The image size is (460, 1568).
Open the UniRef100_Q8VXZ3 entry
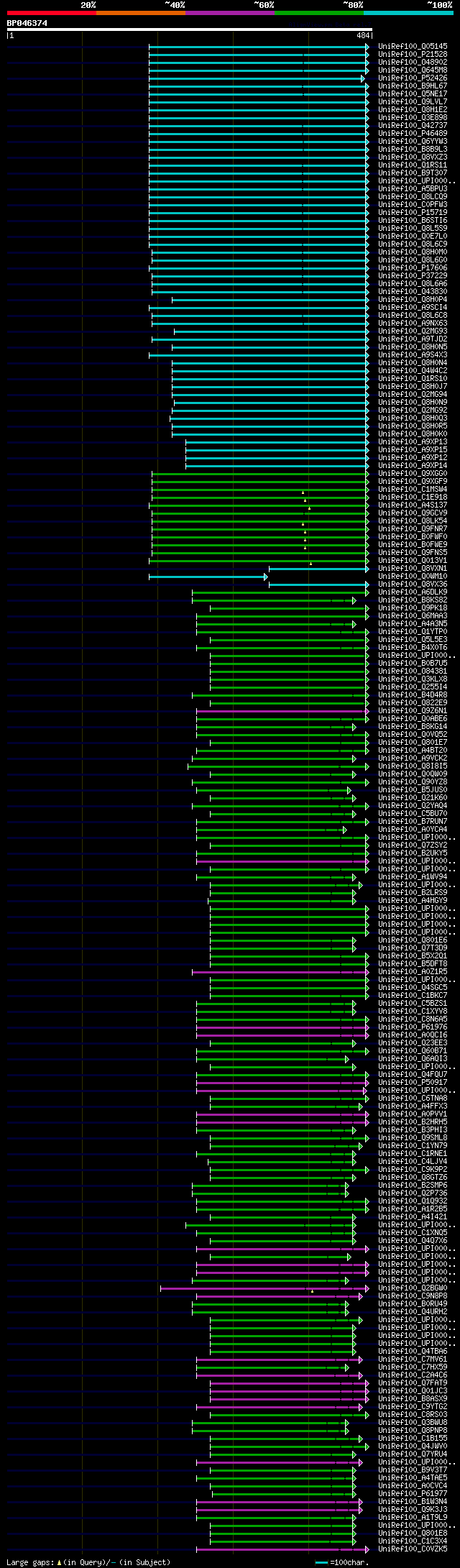[x=413, y=157]
